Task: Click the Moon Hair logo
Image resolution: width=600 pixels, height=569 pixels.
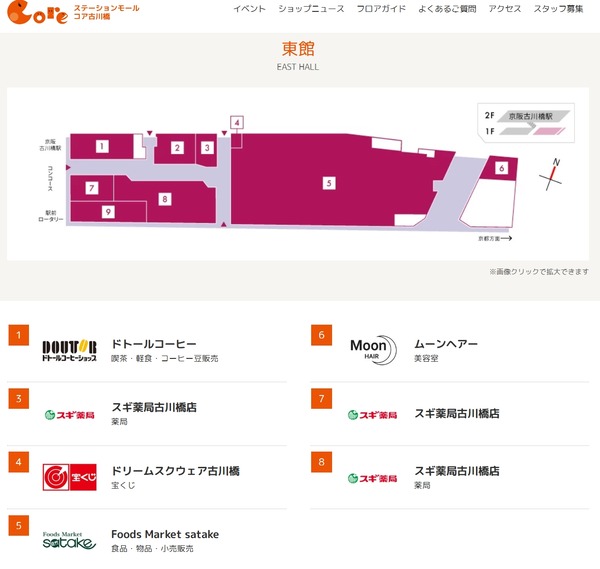Action: [373, 350]
